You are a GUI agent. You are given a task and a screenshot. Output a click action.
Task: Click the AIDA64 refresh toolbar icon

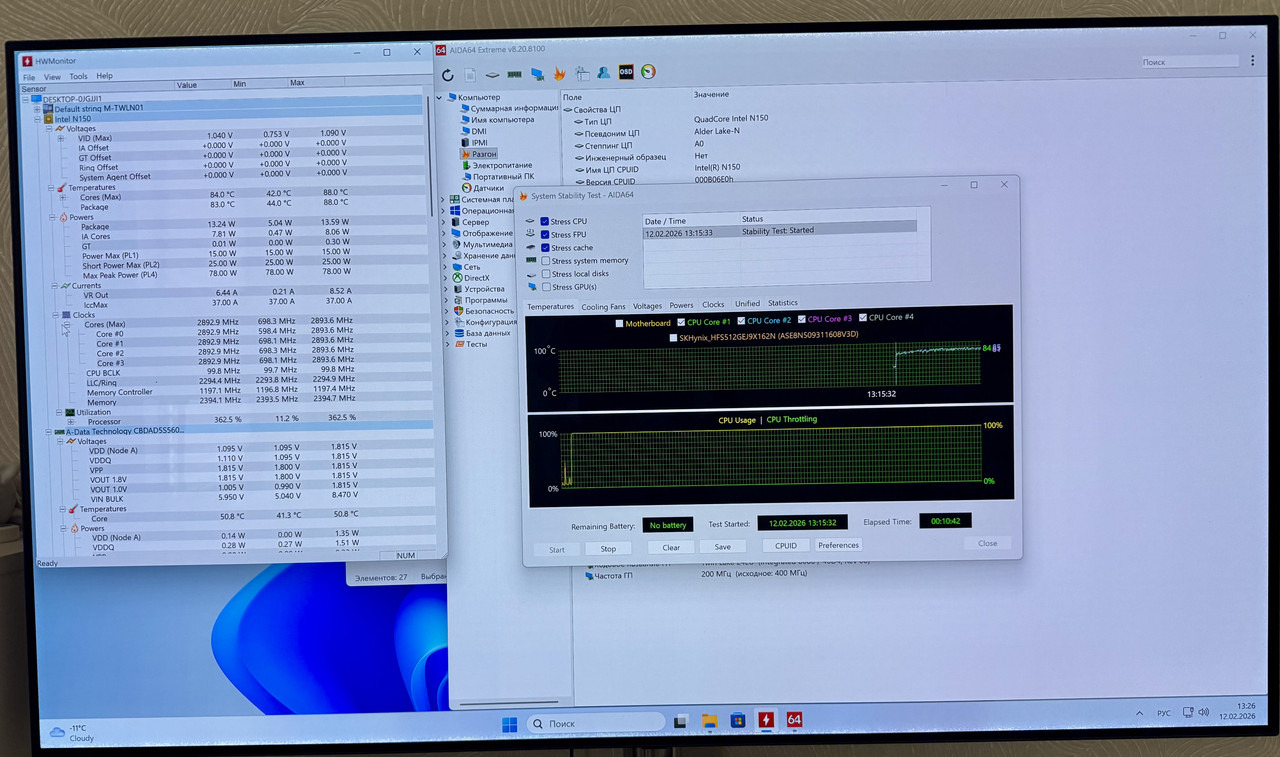click(447, 75)
